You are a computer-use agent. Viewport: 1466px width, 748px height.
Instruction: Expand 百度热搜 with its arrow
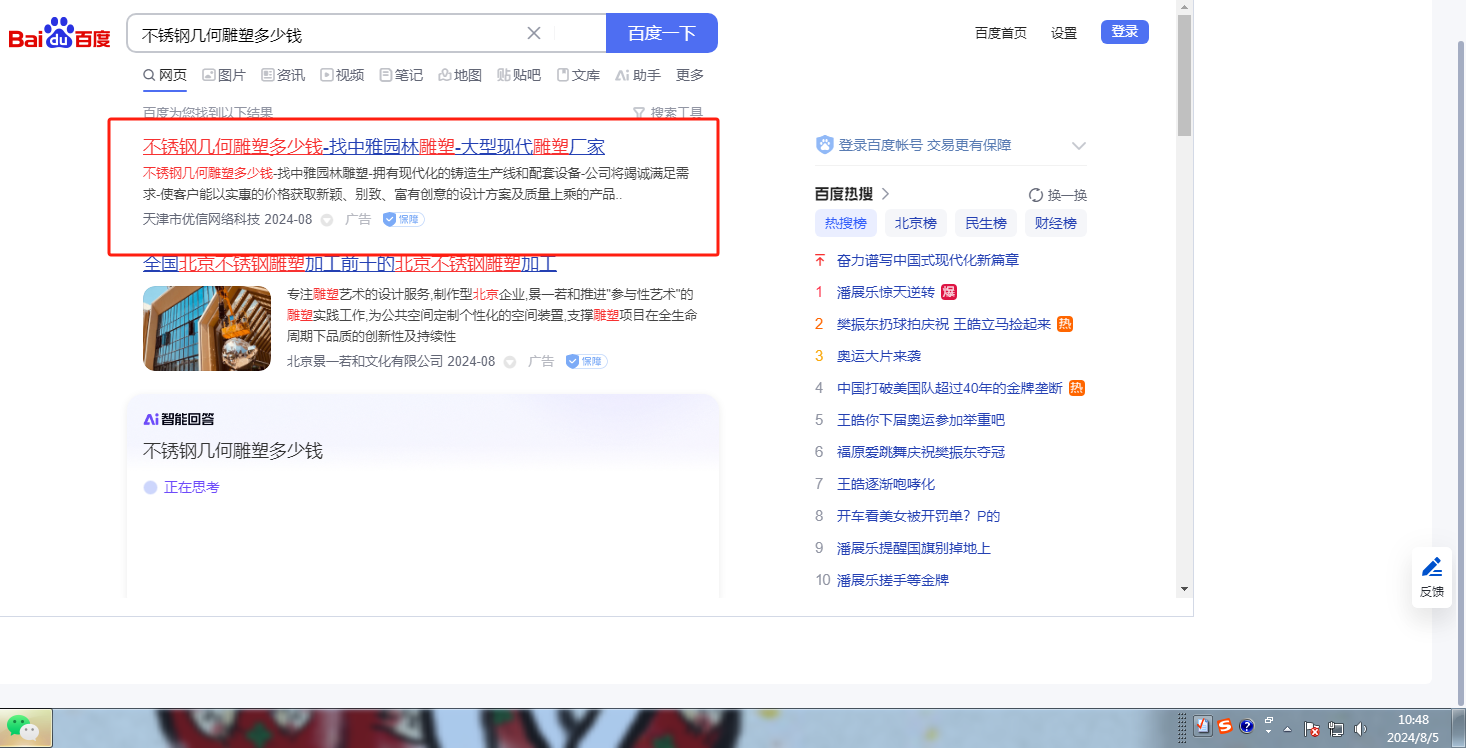click(x=886, y=194)
